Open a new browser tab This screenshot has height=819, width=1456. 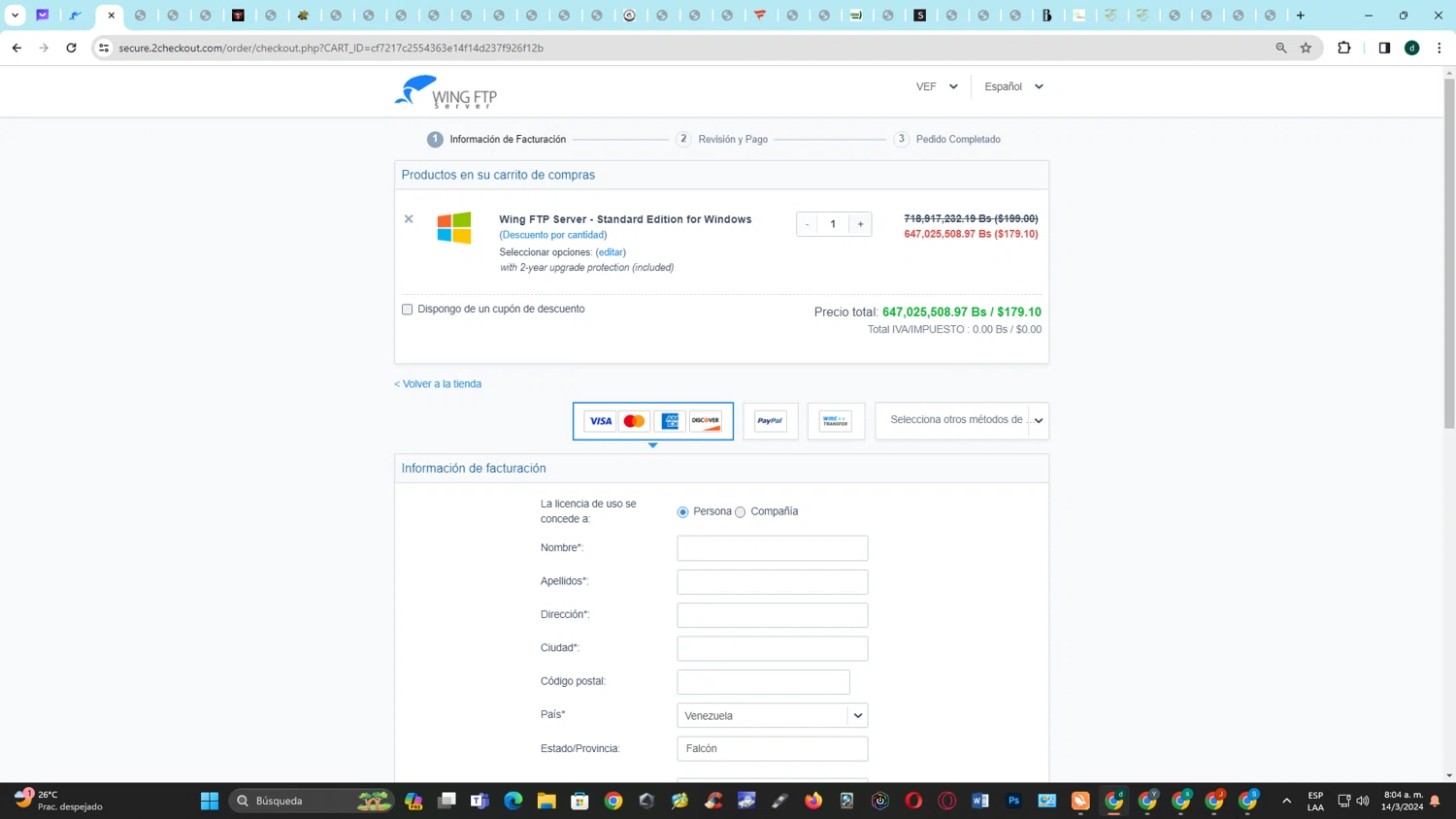click(1301, 16)
